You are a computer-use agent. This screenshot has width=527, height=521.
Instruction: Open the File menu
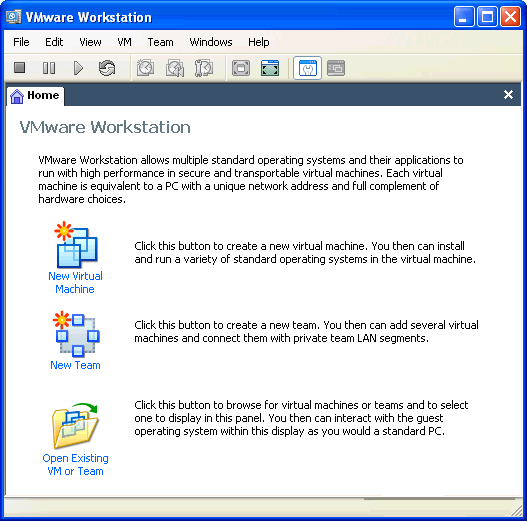[x=21, y=42]
